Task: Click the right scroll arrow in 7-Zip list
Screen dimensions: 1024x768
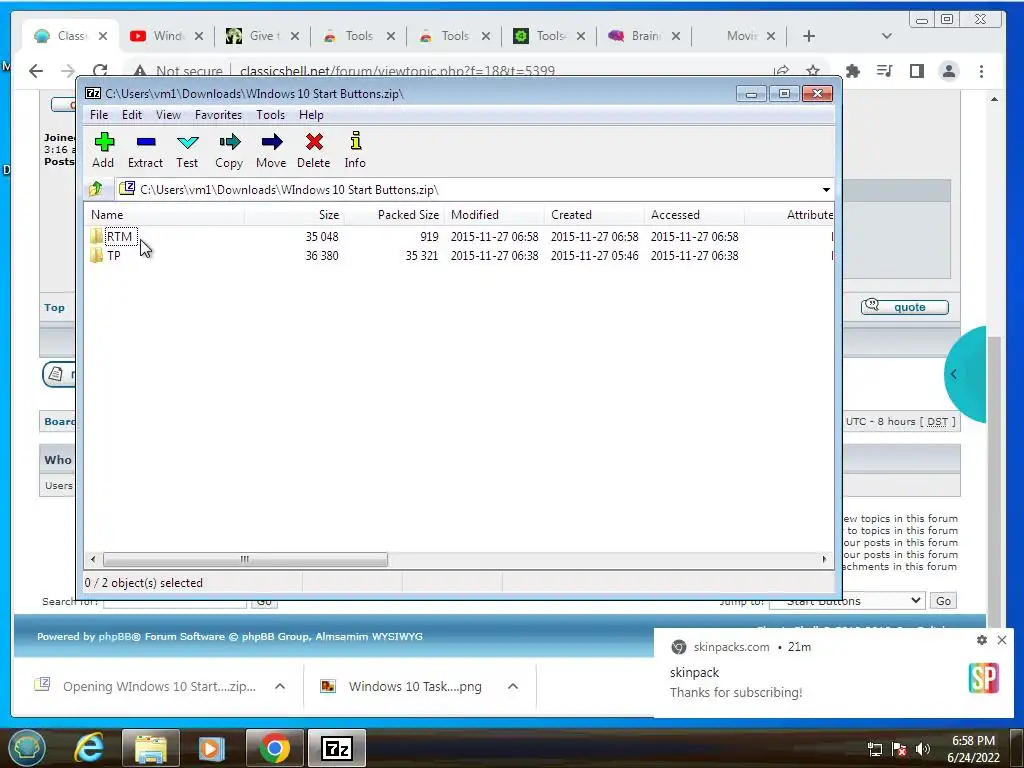Action: click(x=824, y=559)
